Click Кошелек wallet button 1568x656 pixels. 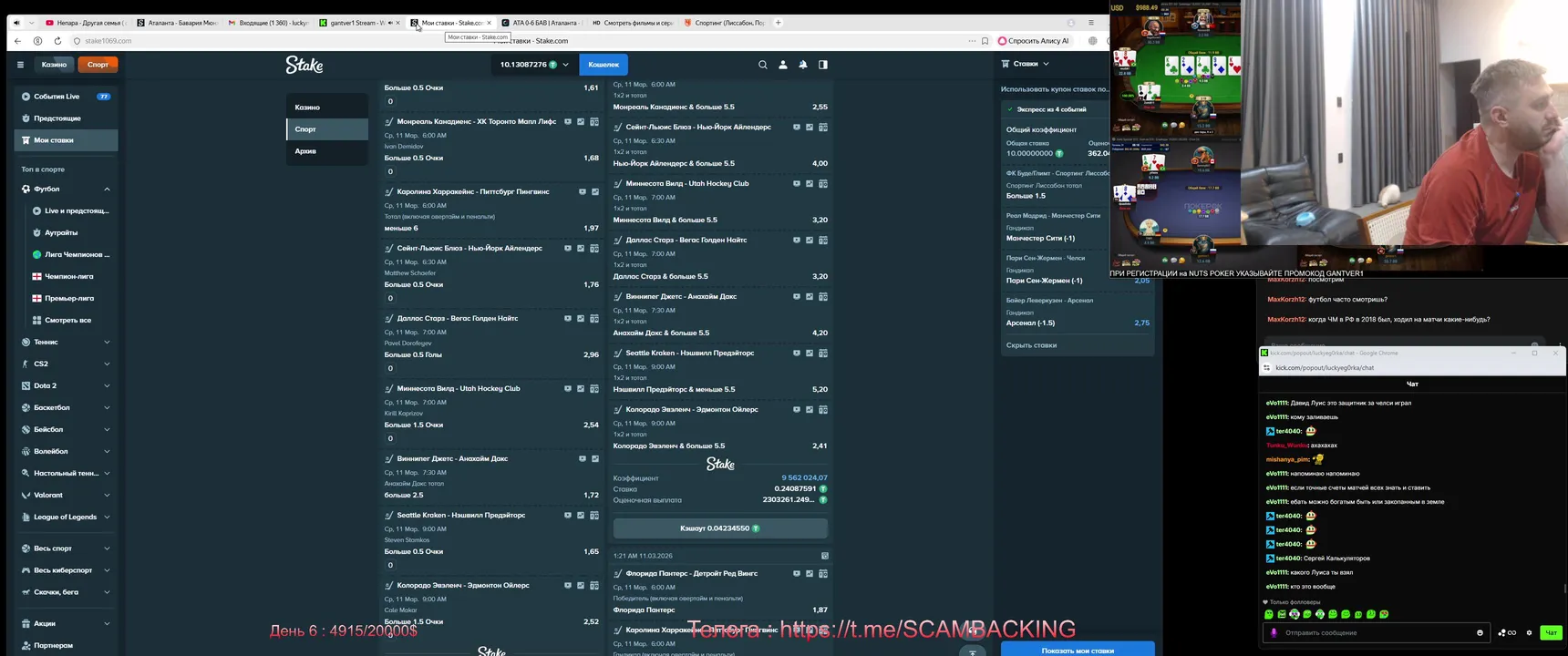tap(603, 65)
